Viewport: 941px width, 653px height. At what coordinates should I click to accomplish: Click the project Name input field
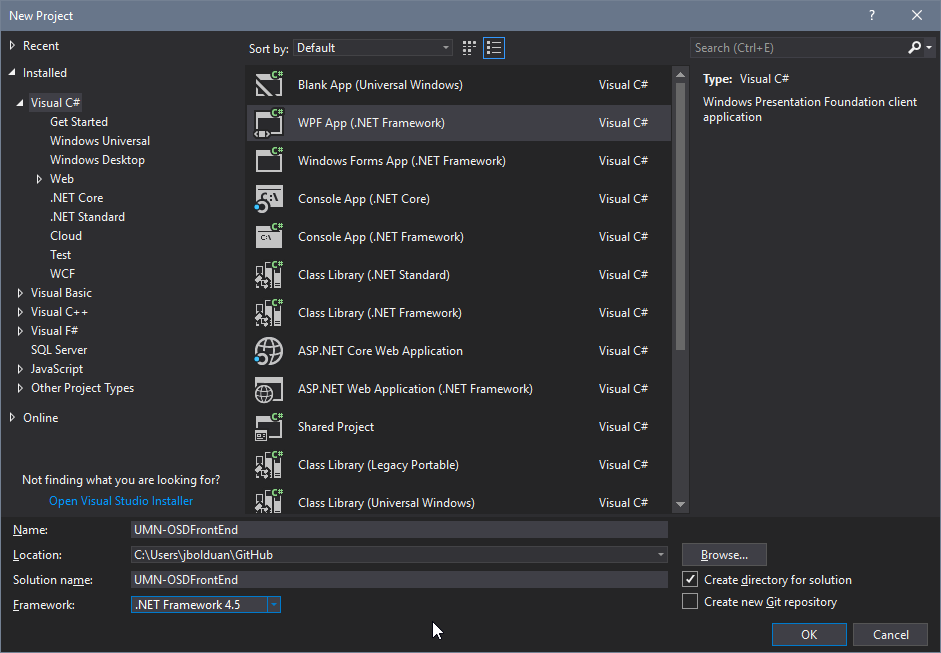(x=399, y=529)
